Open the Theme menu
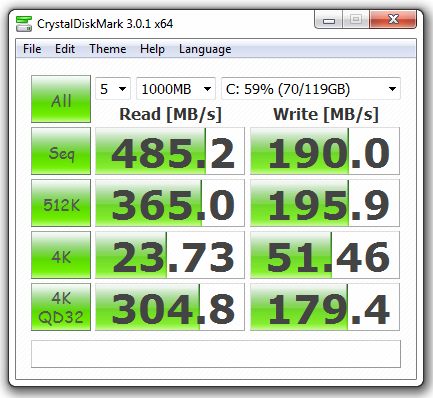Viewport: 433px width, 398px height. (x=108, y=49)
